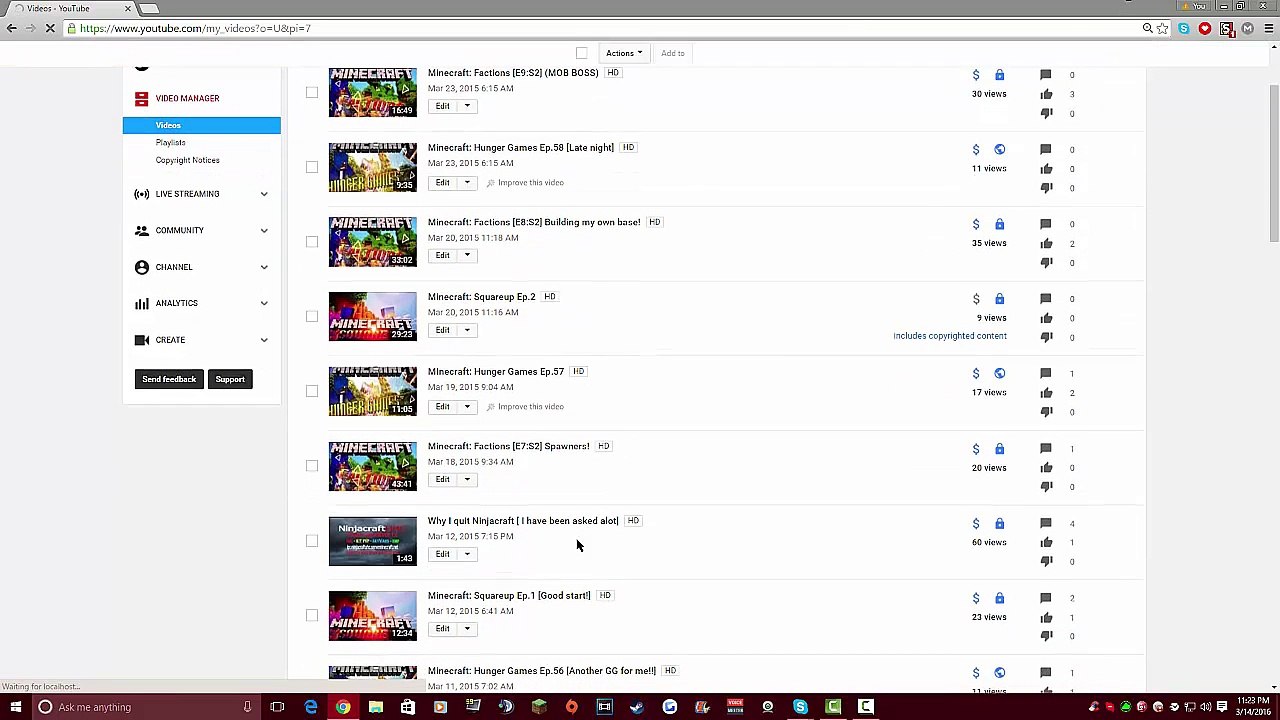Screen dimensions: 1280x720
Task: Click monetization dollar icon for Squareup Ep.2
Action: point(976,299)
